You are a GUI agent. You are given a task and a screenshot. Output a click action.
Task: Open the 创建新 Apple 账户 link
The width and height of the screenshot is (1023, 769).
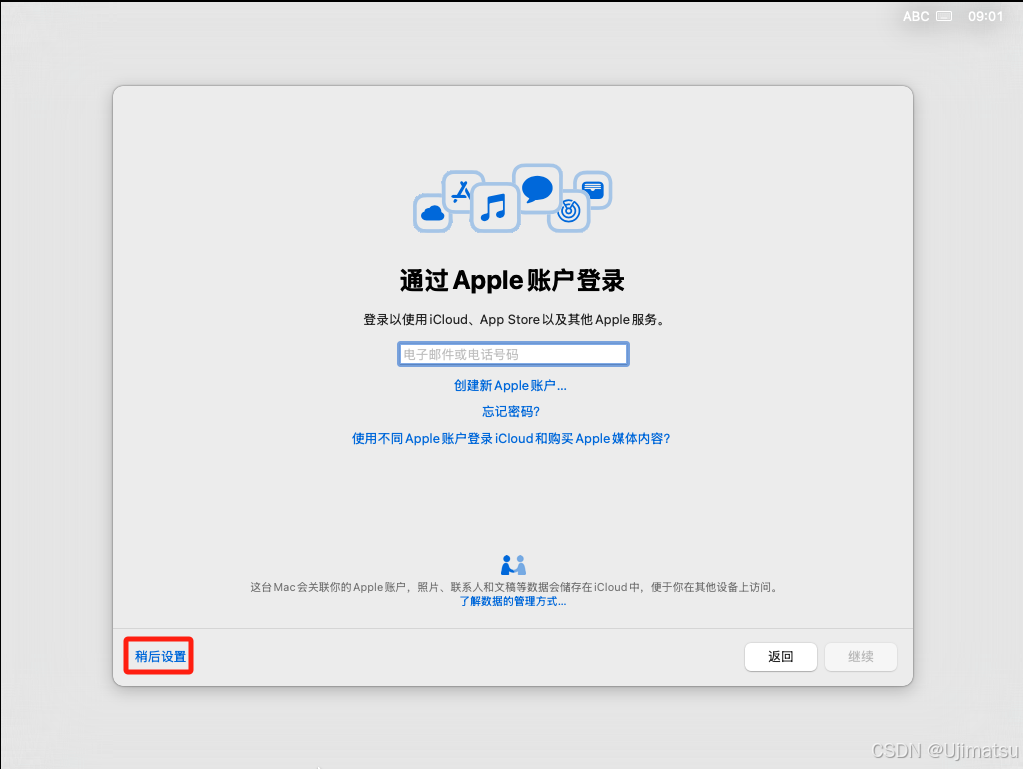[x=510, y=385]
